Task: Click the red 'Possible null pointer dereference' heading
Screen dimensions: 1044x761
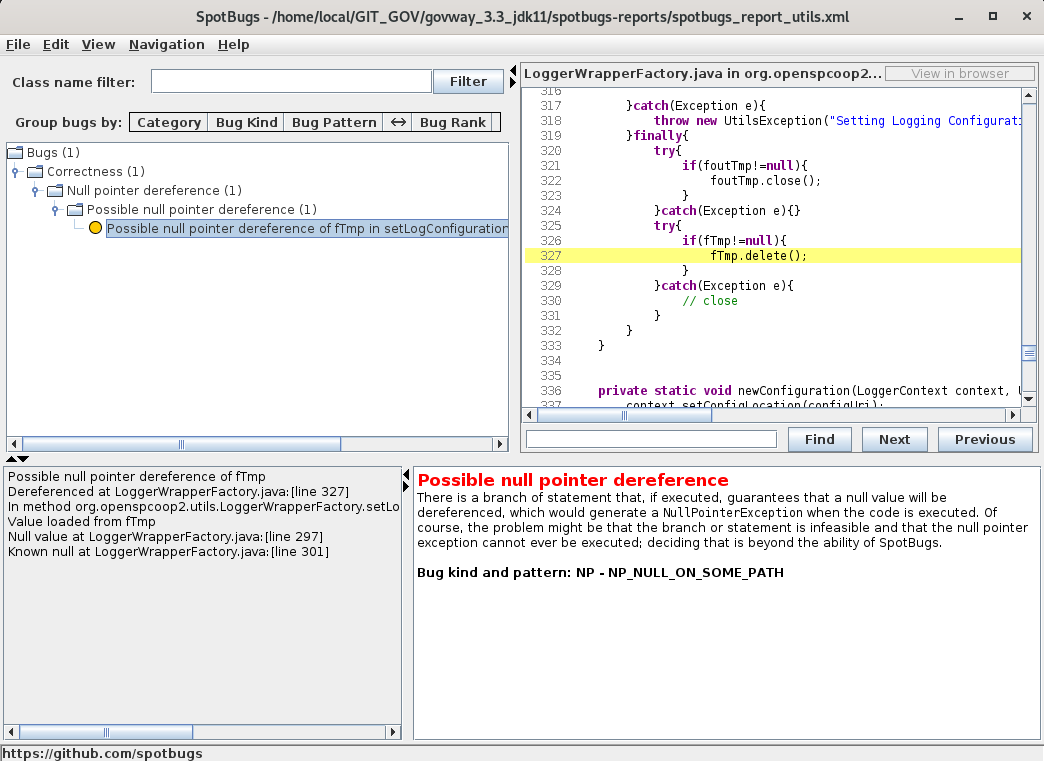Action: [x=573, y=480]
